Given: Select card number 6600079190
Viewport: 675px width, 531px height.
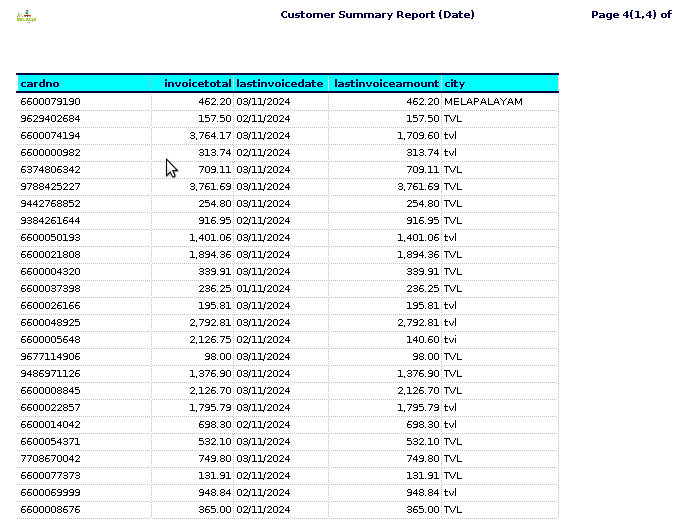Looking at the screenshot, I should tap(50, 102).
